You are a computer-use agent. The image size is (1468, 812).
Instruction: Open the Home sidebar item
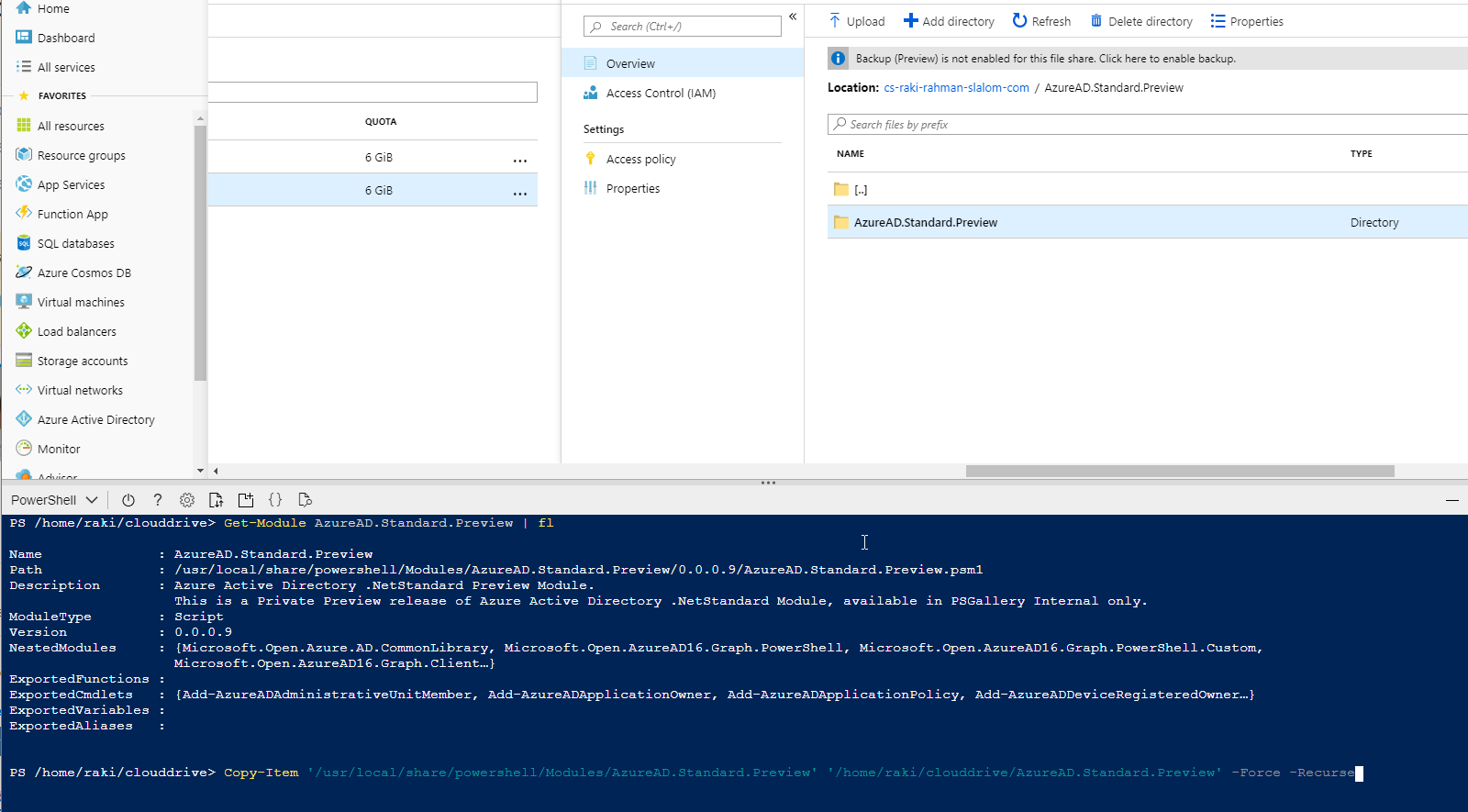[53, 8]
